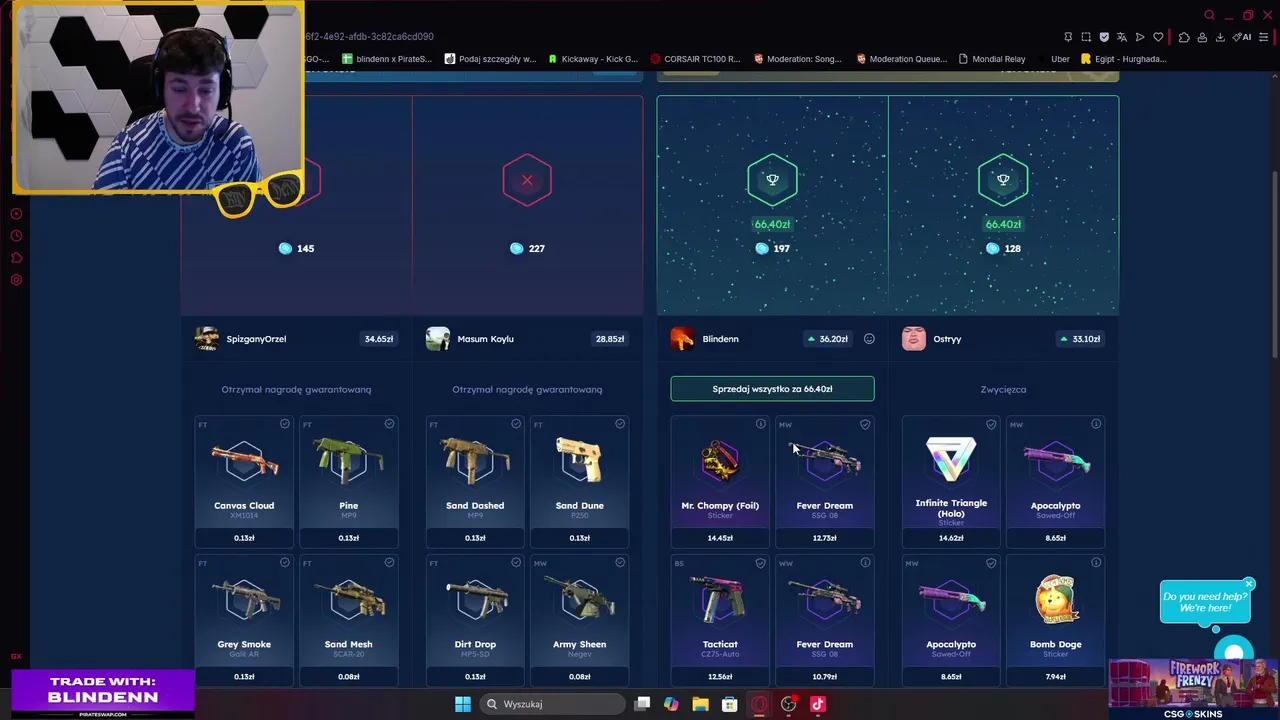The width and height of the screenshot is (1280, 720).
Task: Launch Copilot from the taskbar
Action: point(671,704)
